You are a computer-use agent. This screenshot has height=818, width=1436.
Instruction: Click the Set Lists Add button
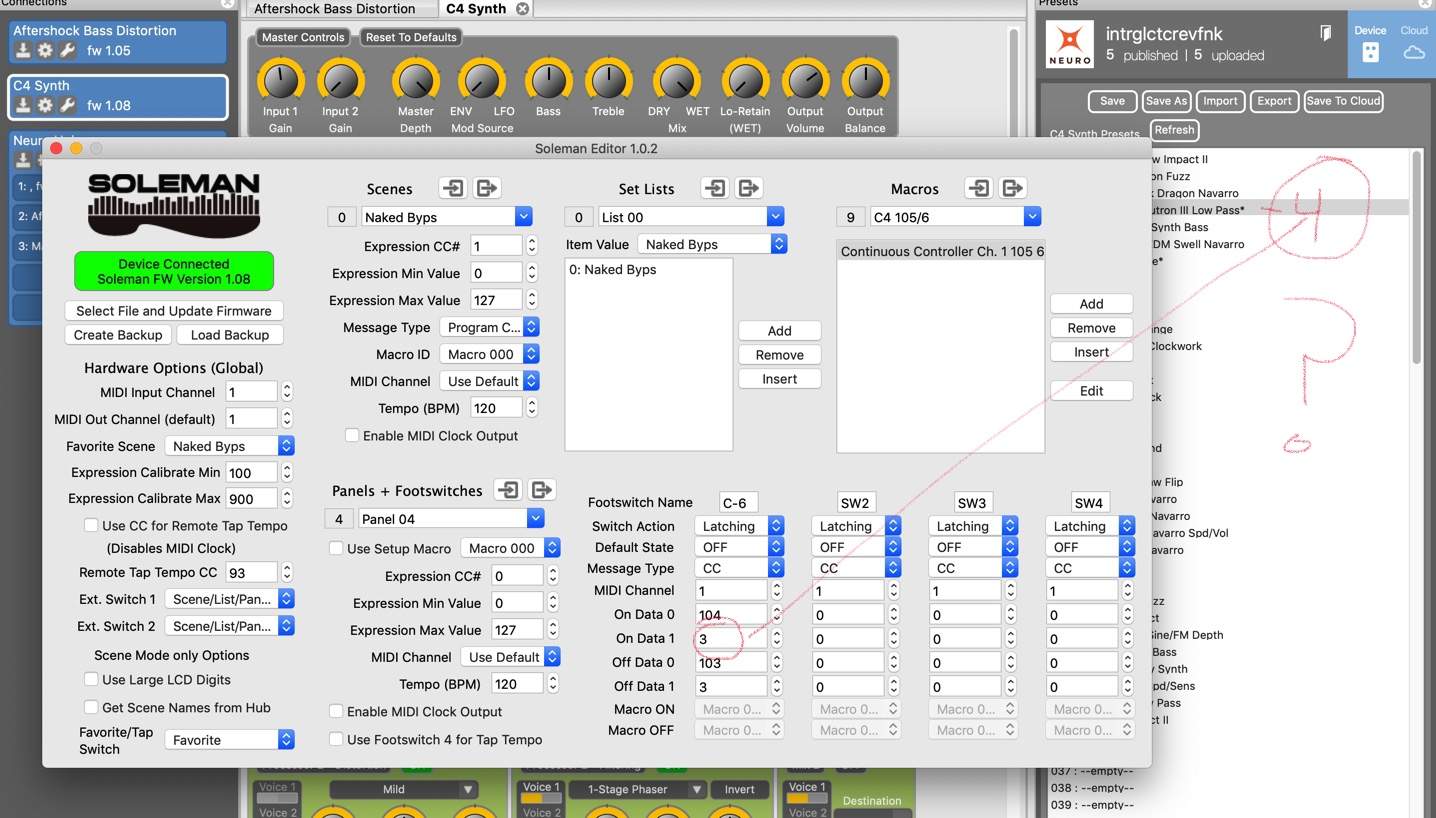(x=779, y=331)
